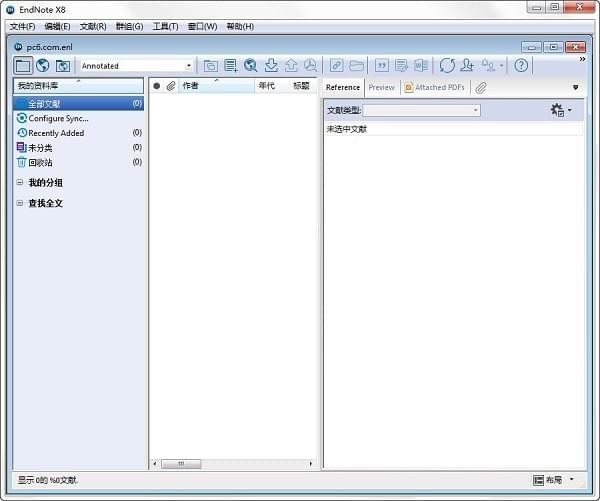Maximize the pc6.com.enl library window

click(553, 47)
